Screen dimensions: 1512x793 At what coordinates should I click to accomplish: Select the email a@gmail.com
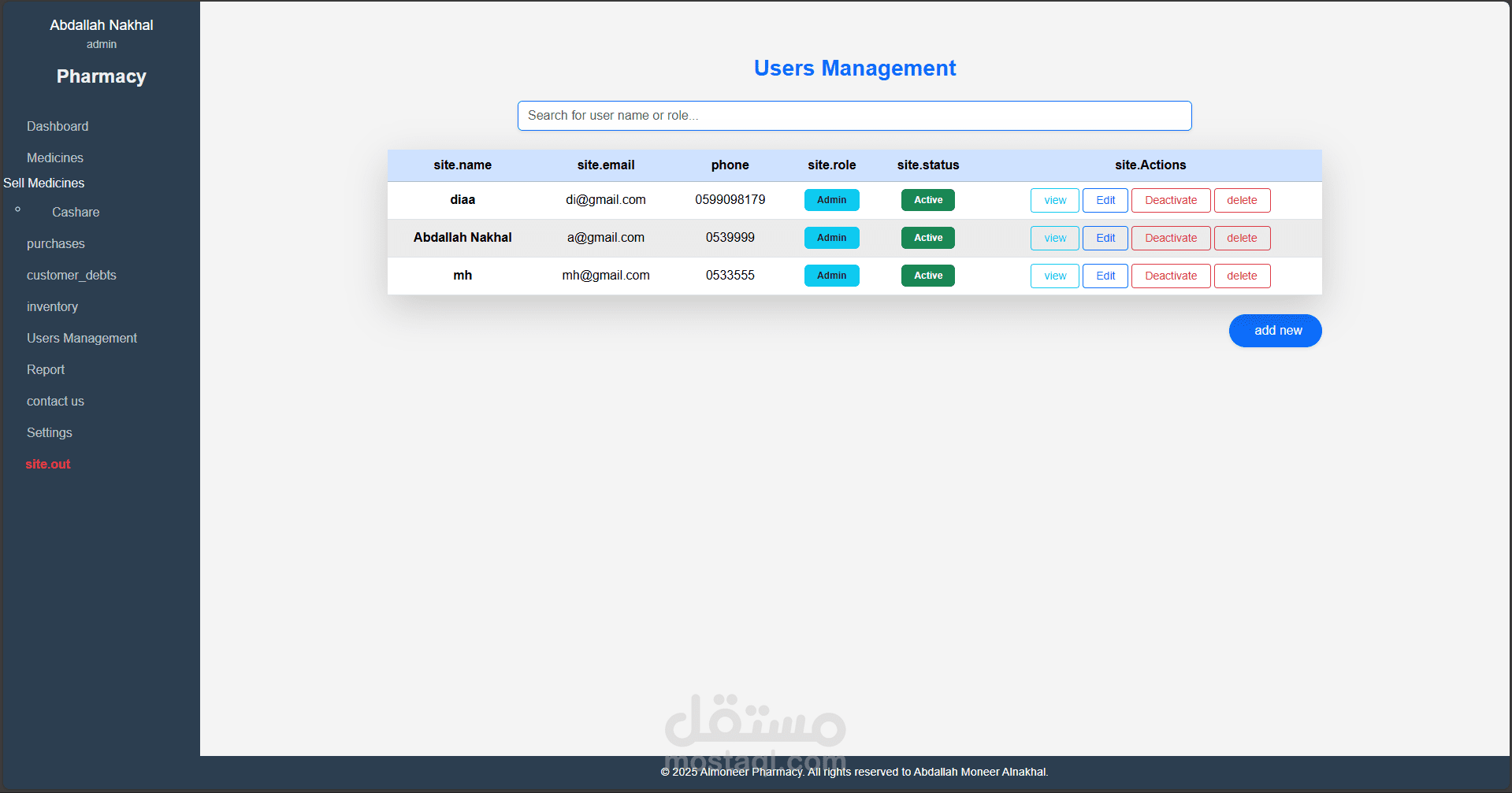tap(606, 238)
